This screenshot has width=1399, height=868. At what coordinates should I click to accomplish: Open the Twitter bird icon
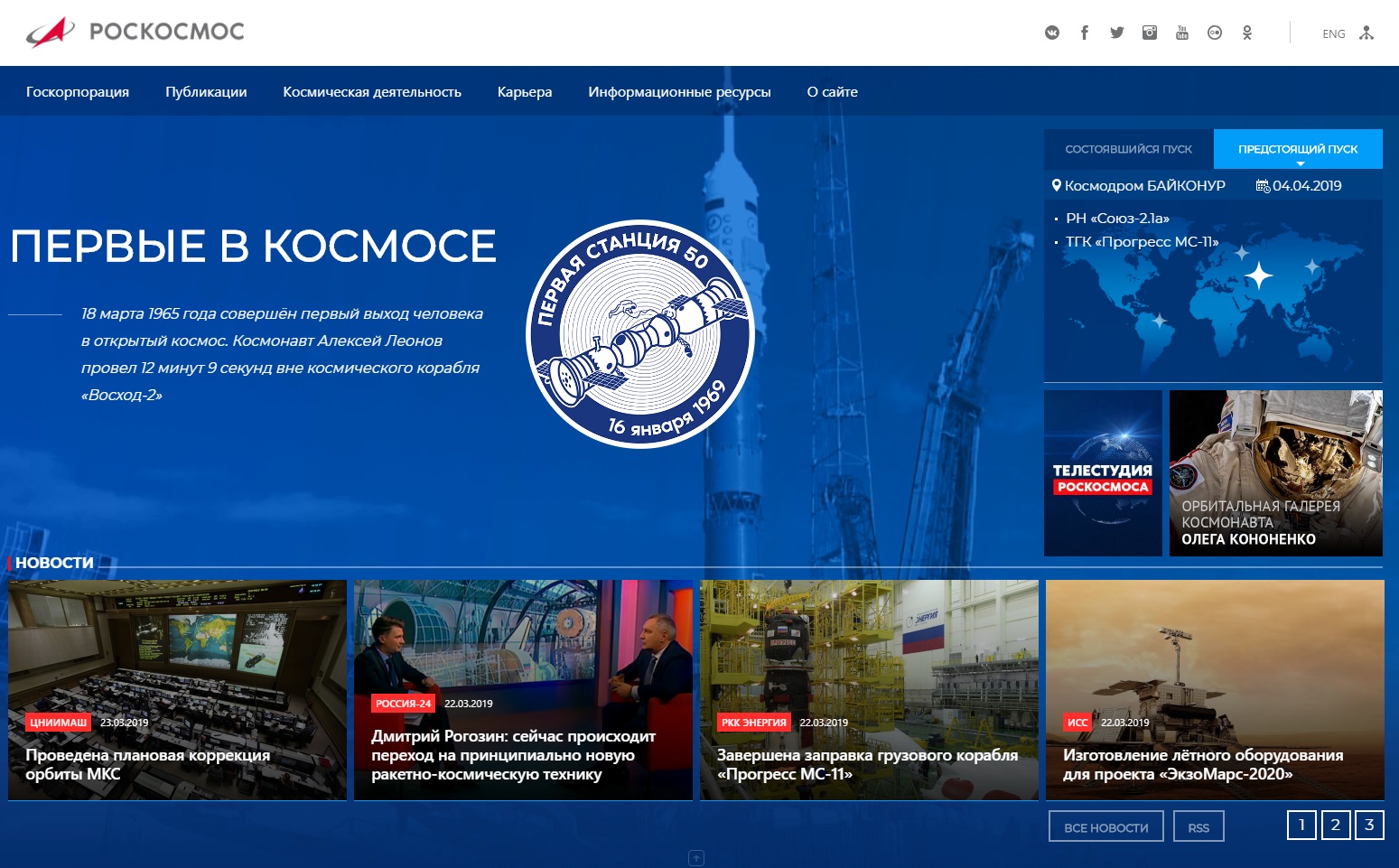(1117, 33)
